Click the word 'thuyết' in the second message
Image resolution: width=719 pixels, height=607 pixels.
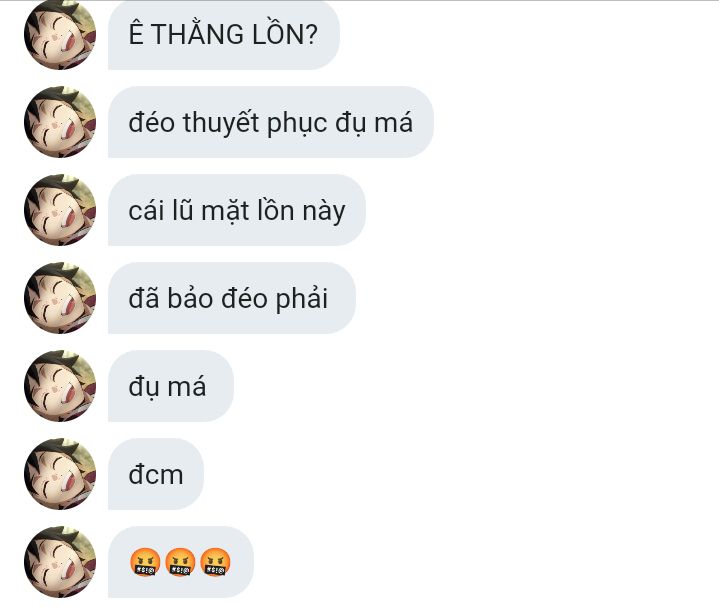[x=221, y=123]
